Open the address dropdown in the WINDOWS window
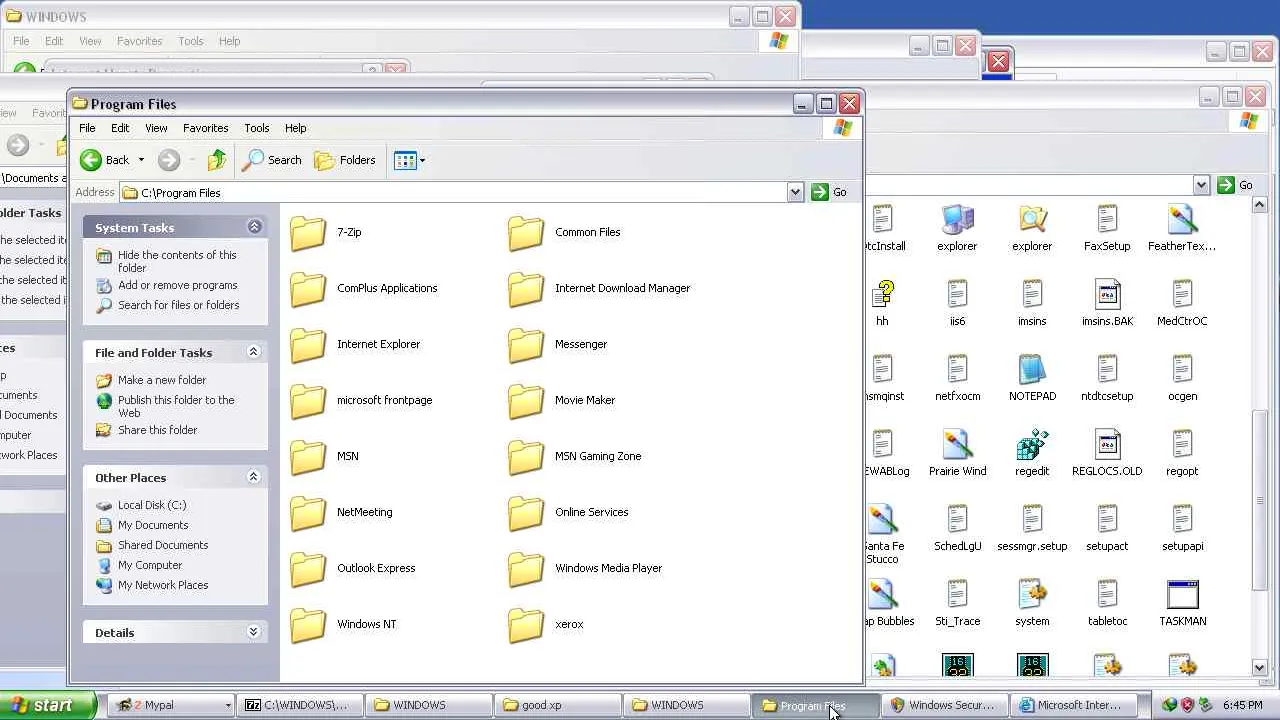The height and width of the screenshot is (720, 1280). [x=1201, y=185]
